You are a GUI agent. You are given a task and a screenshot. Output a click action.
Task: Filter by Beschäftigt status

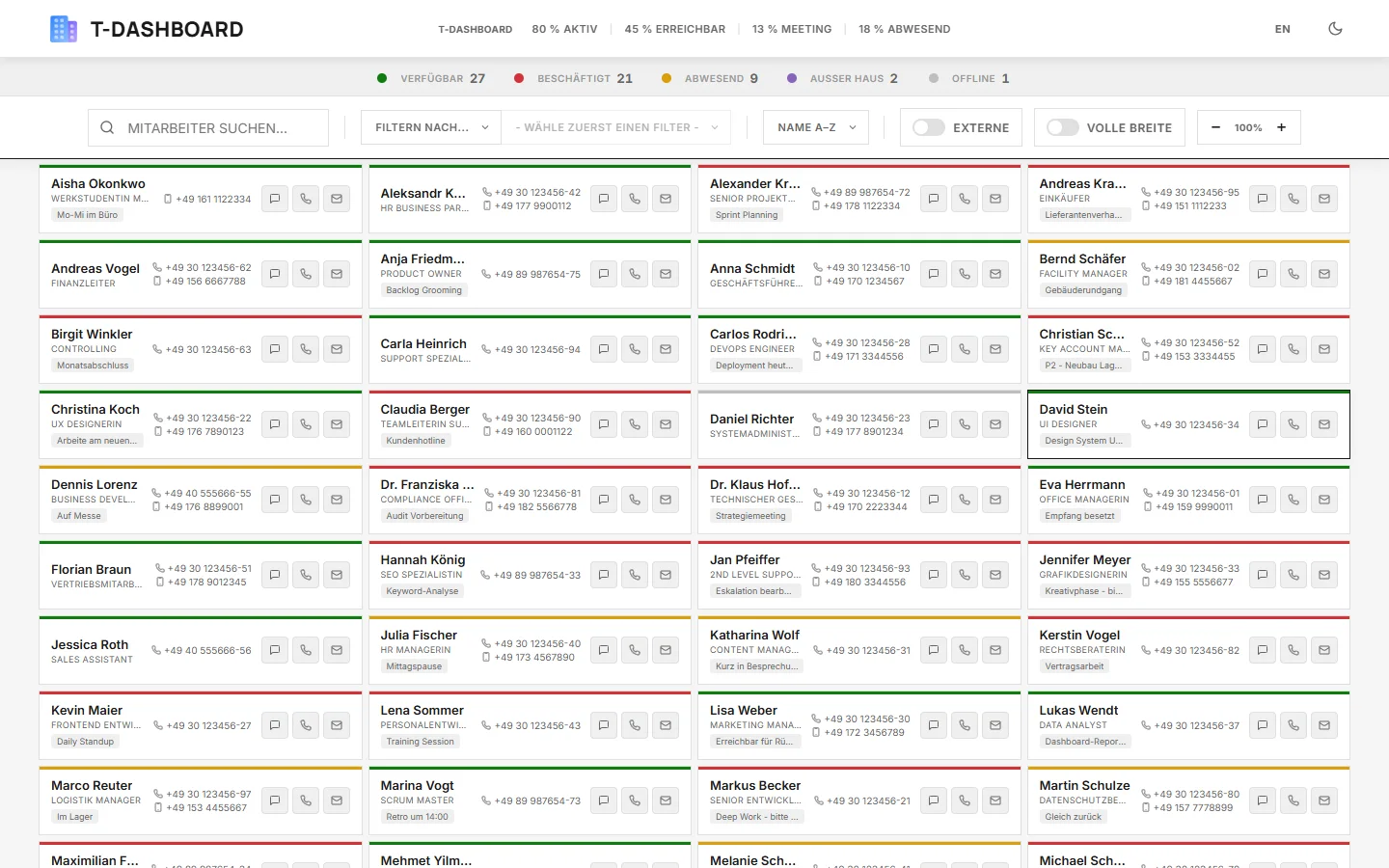point(573,78)
